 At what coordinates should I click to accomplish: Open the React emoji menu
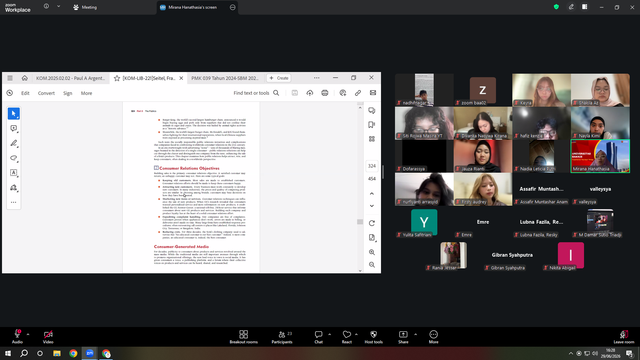click(x=347, y=337)
